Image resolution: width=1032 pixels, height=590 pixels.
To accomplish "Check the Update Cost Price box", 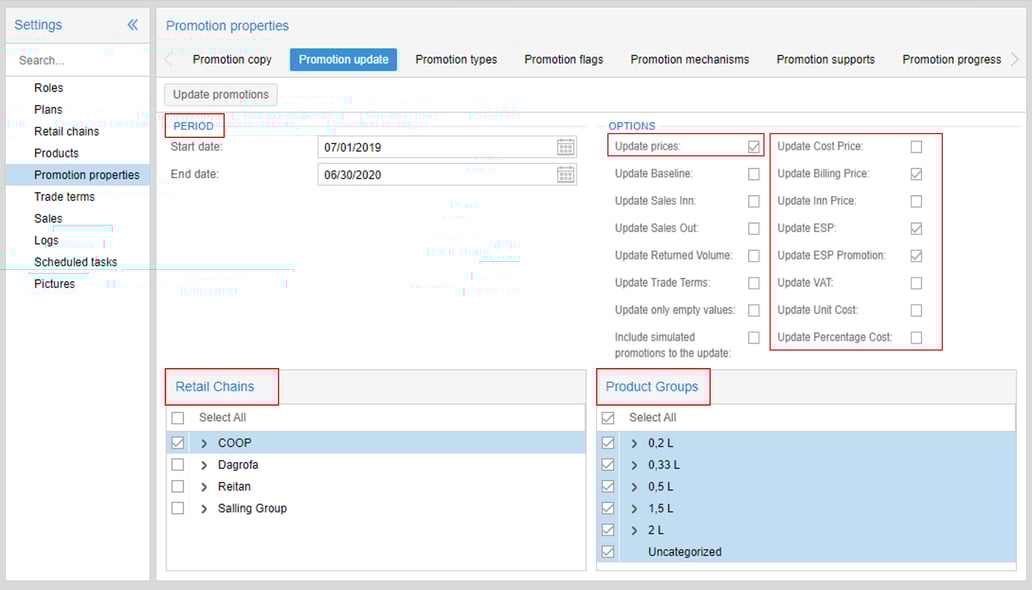I will 916,147.
